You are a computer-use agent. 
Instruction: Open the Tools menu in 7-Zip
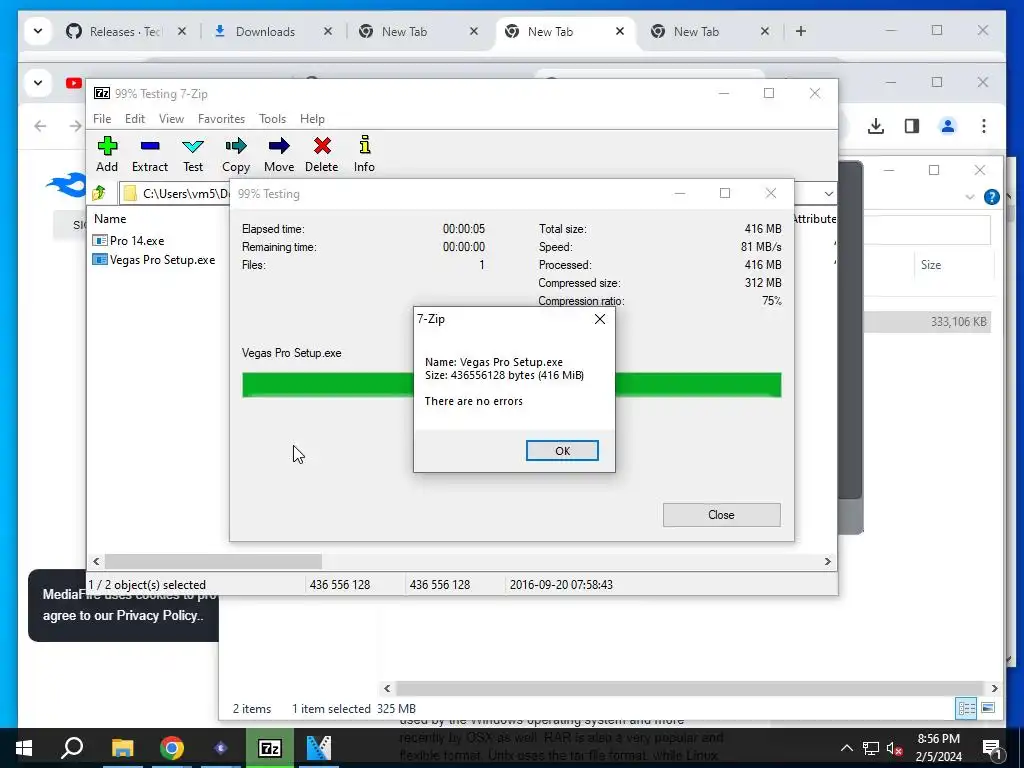click(x=272, y=119)
